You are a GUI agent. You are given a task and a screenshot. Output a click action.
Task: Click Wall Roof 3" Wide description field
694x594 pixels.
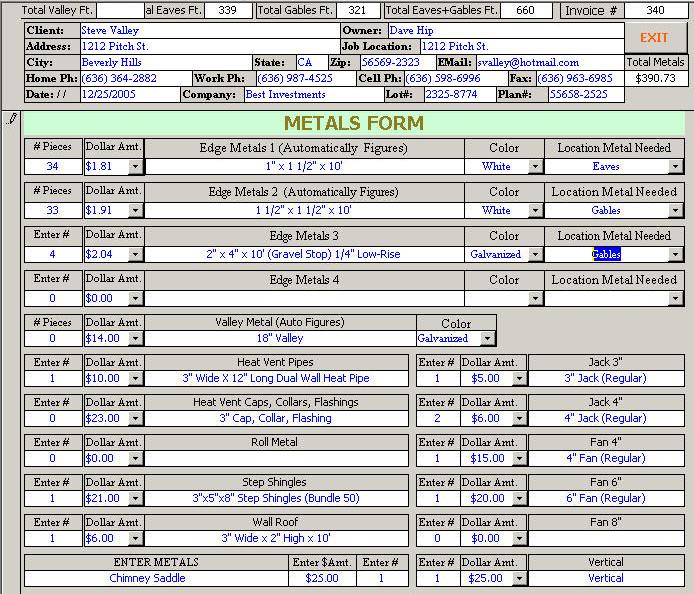coord(276,538)
